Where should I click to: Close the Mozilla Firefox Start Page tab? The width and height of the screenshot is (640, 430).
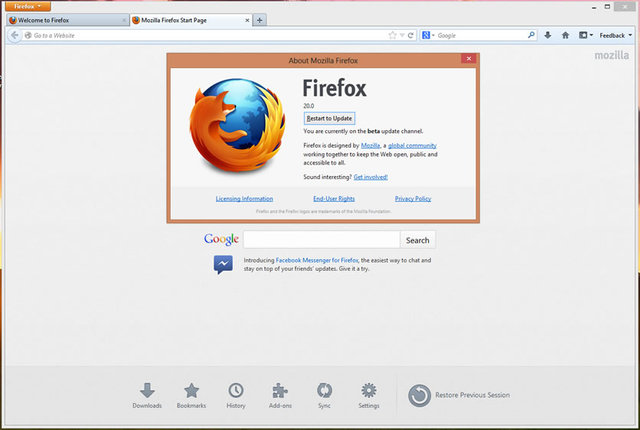tap(247, 20)
